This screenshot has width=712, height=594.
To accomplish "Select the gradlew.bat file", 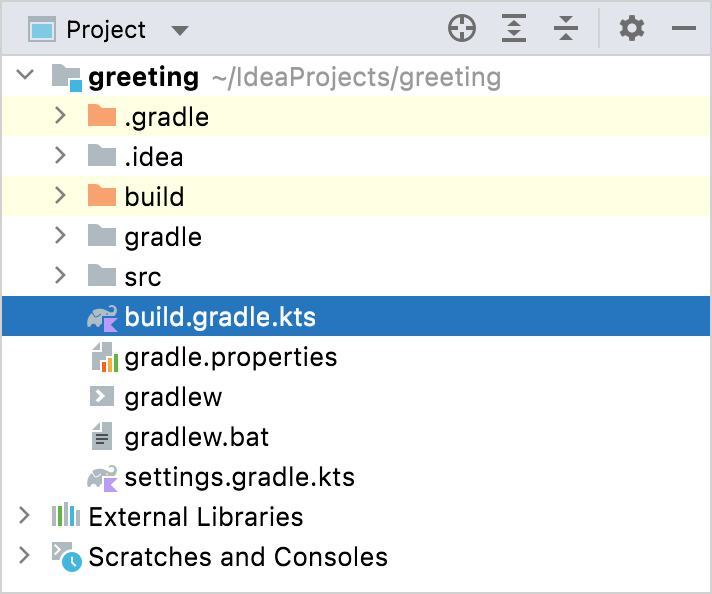I will coord(197,437).
